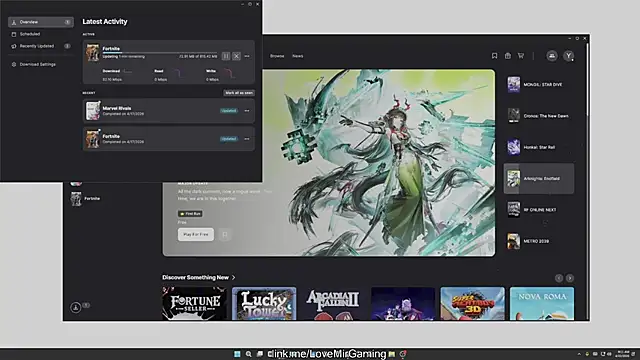Open downloads icon at launcher sidebar bottom
Viewport: 640px width, 360px height.
coord(76,307)
